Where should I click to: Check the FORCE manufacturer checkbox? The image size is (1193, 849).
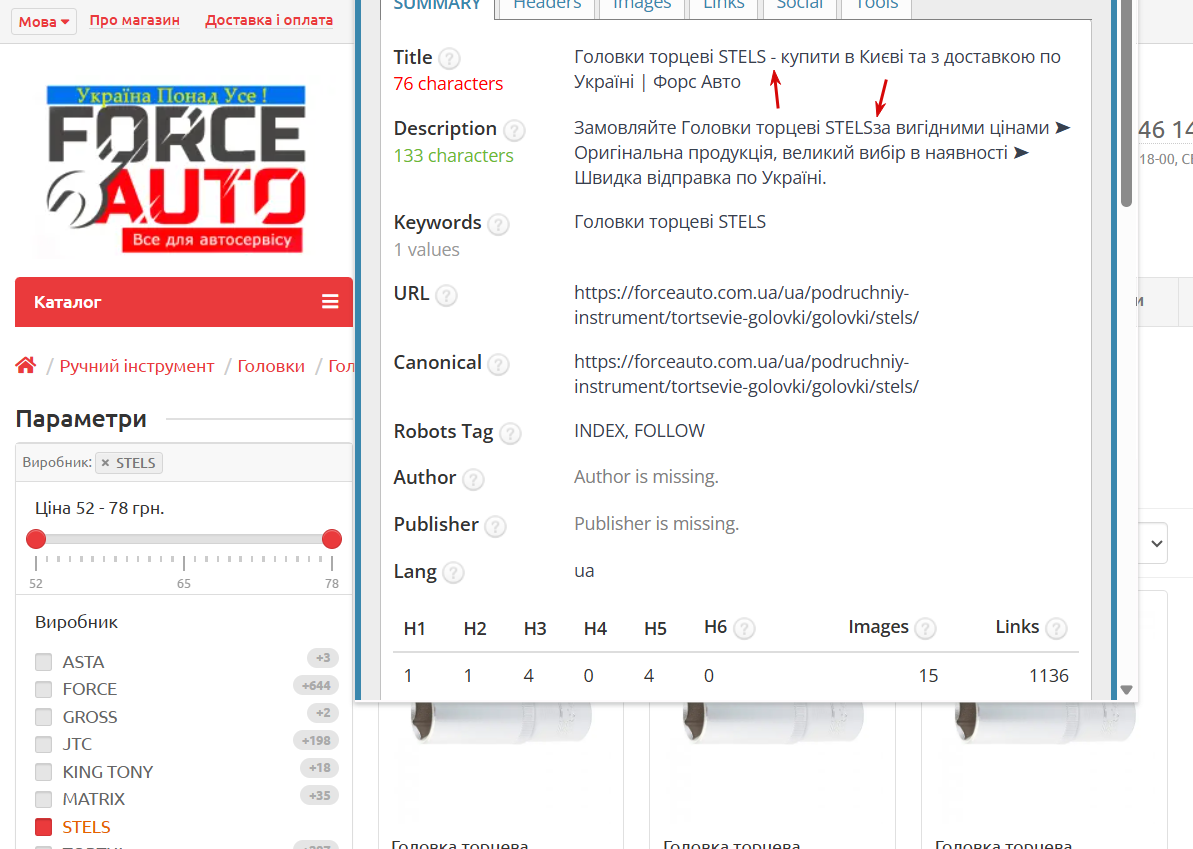pyautogui.click(x=43, y=689)
